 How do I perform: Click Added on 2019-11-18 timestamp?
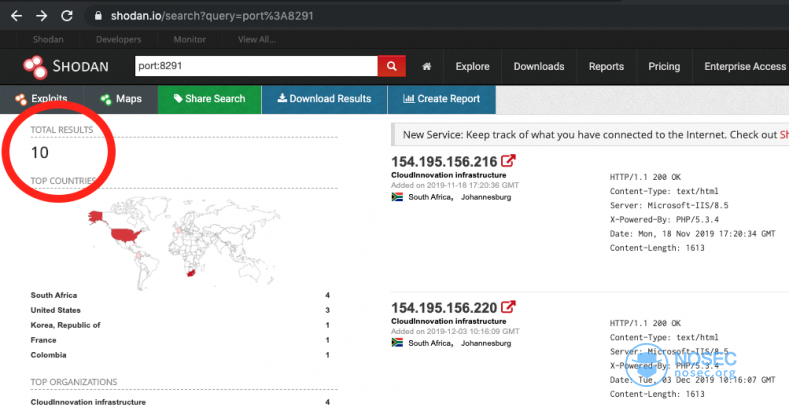[x=455, y=185]
